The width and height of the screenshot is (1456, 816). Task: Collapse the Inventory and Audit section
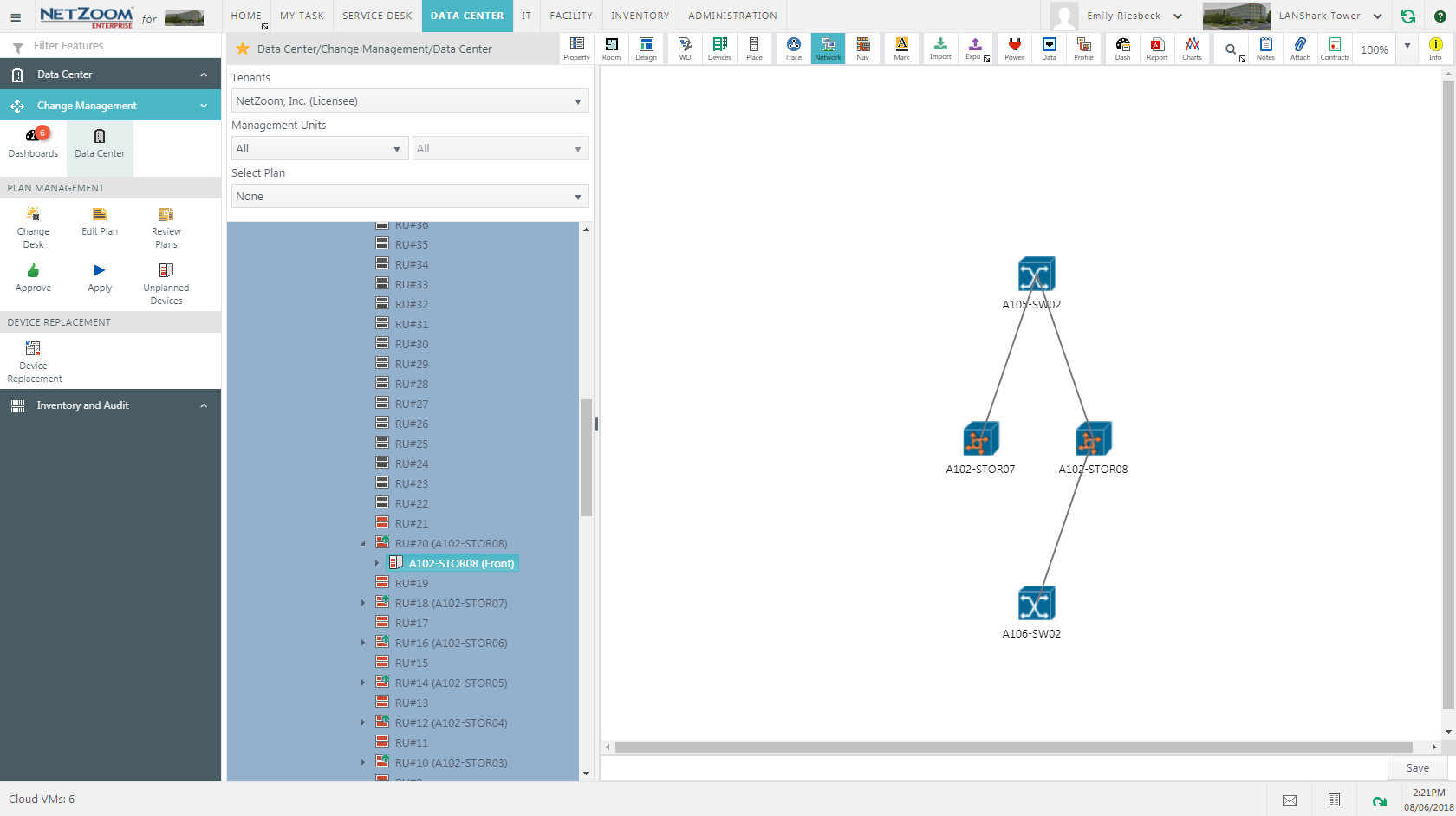click(204, 405)
